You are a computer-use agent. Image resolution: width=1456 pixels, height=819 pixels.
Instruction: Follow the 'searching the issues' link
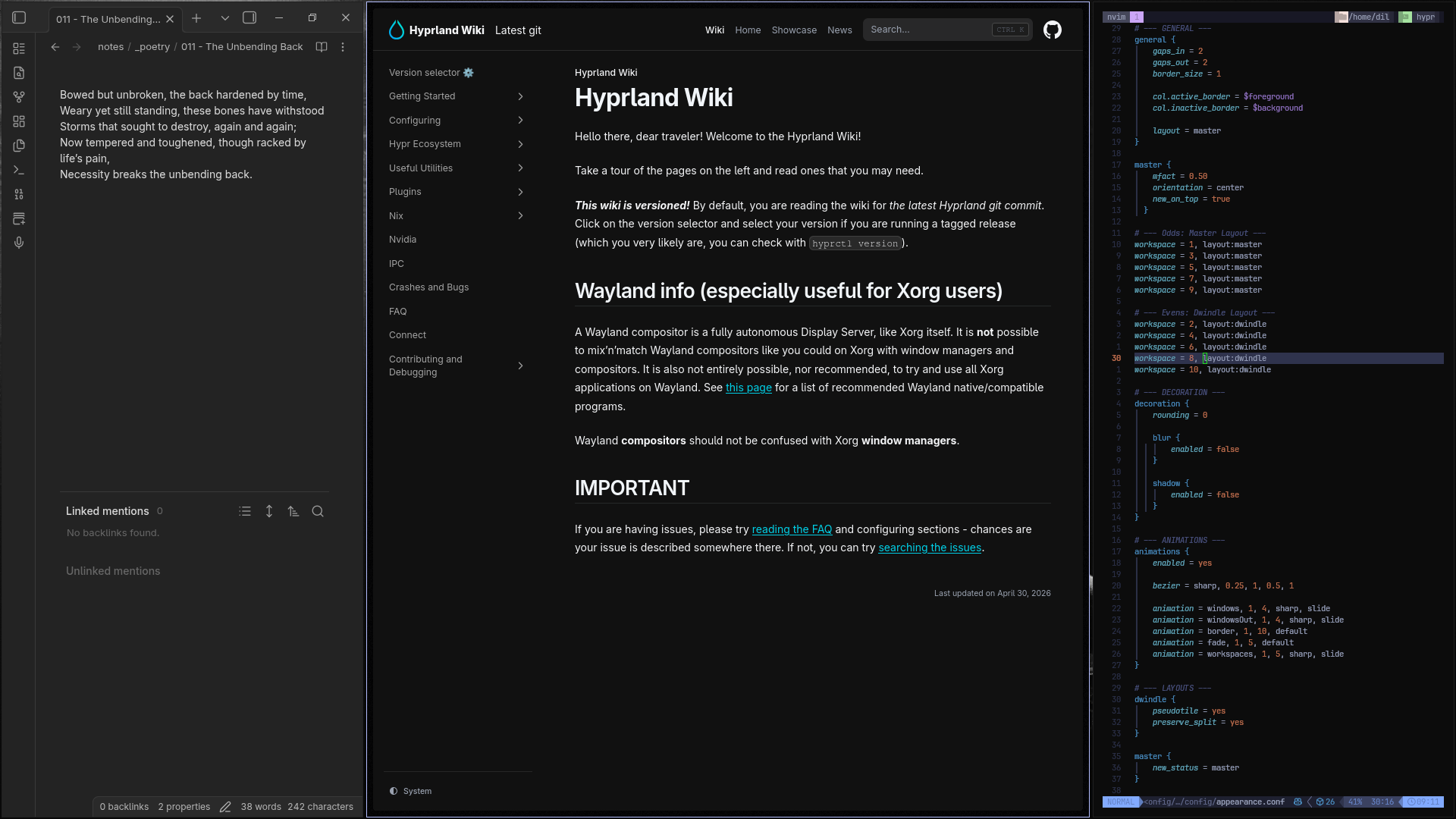930,548
